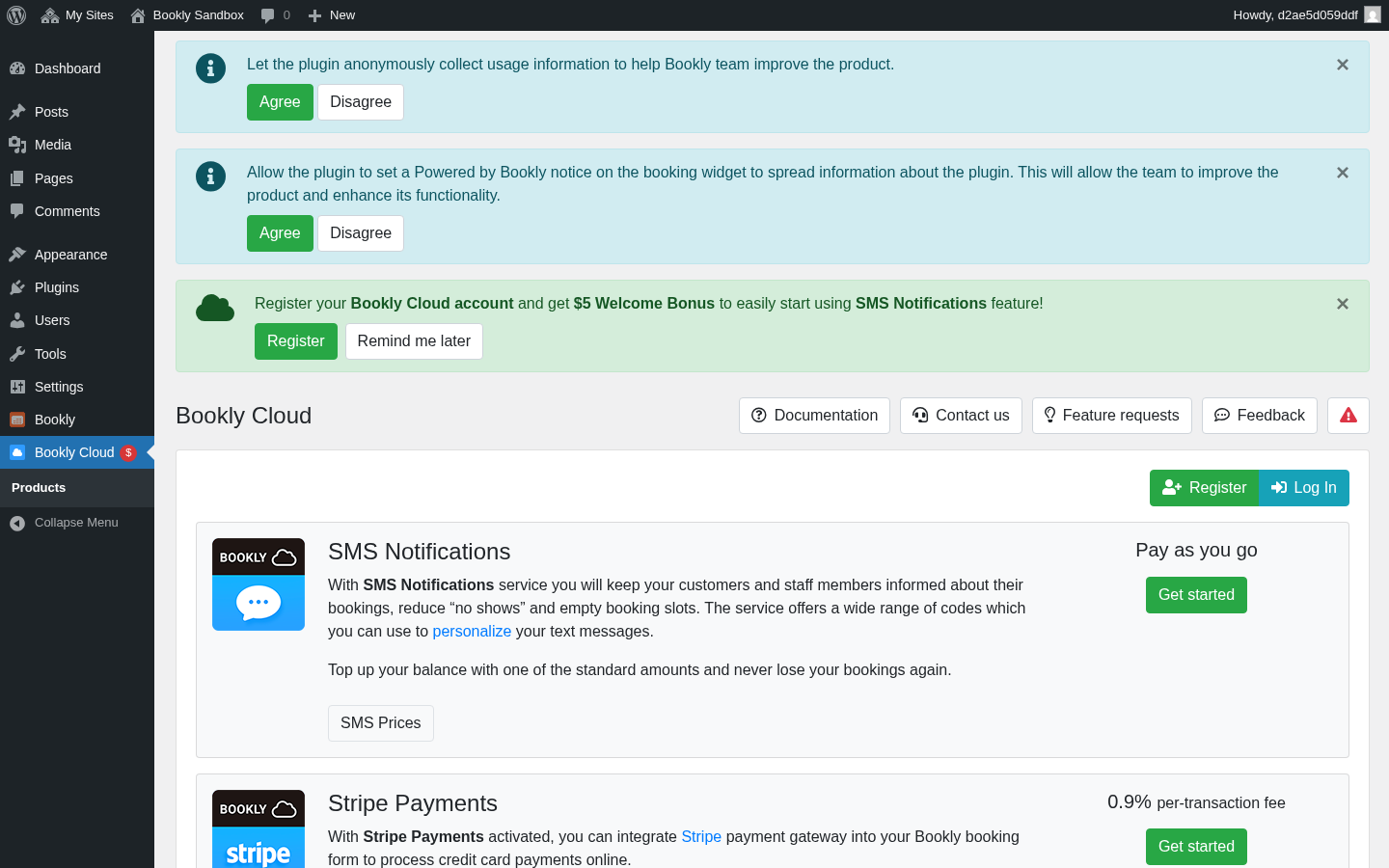Open the Posts menu item
The image size is (1389, 868).
tap(77, 112)
